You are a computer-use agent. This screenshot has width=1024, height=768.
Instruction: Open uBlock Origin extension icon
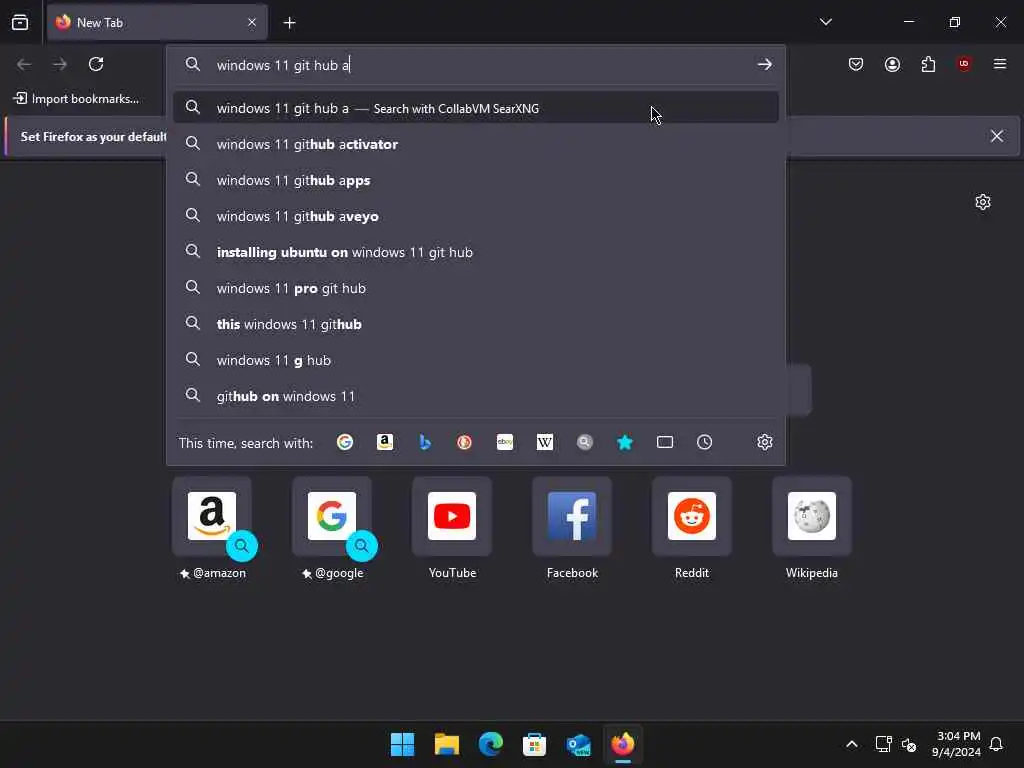964,64
